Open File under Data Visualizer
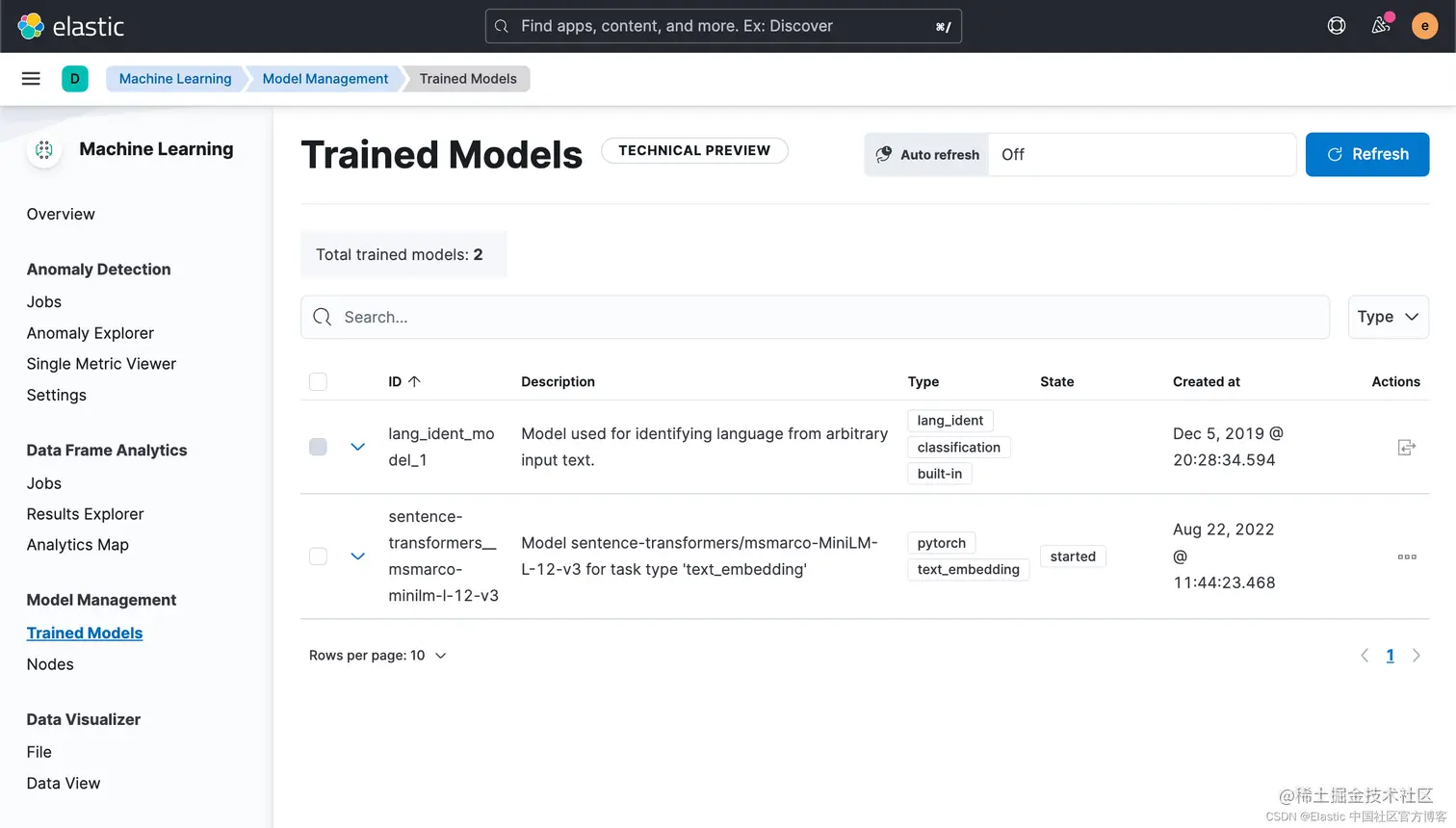1456x828 pixels. pyautogui.click(x=39, y=752)
